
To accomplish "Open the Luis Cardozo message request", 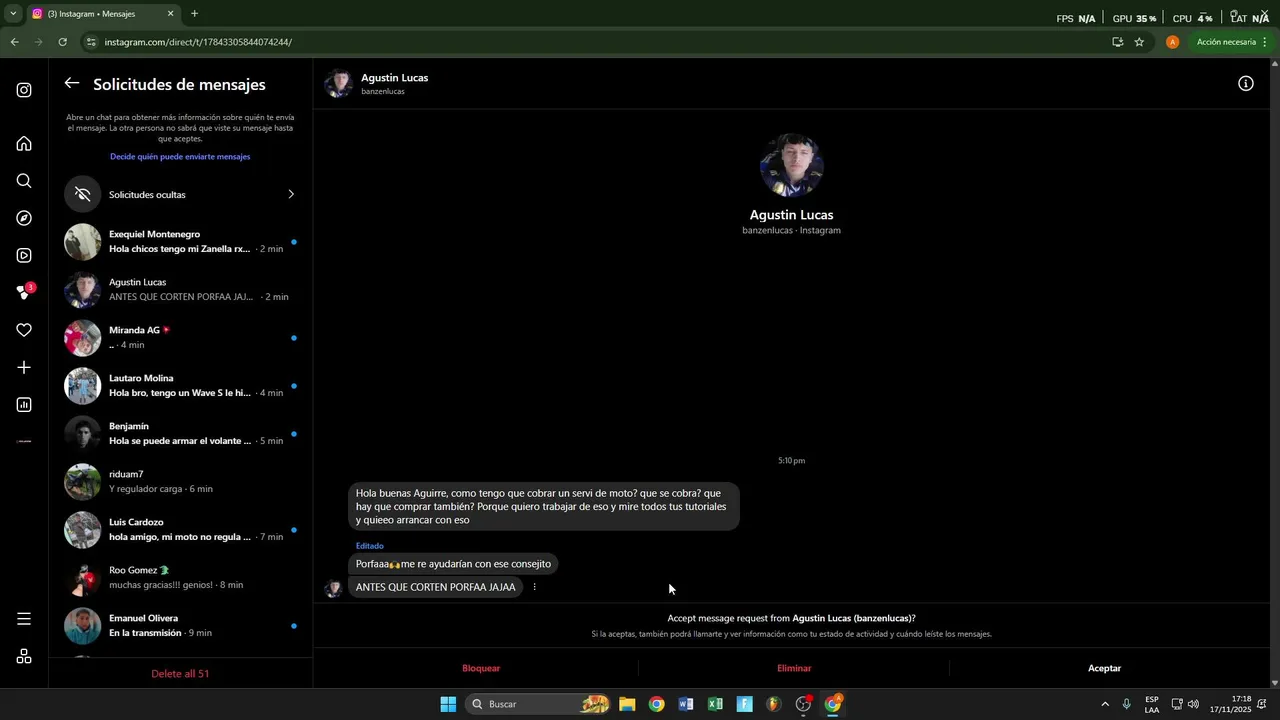I will tap(181, 530).
